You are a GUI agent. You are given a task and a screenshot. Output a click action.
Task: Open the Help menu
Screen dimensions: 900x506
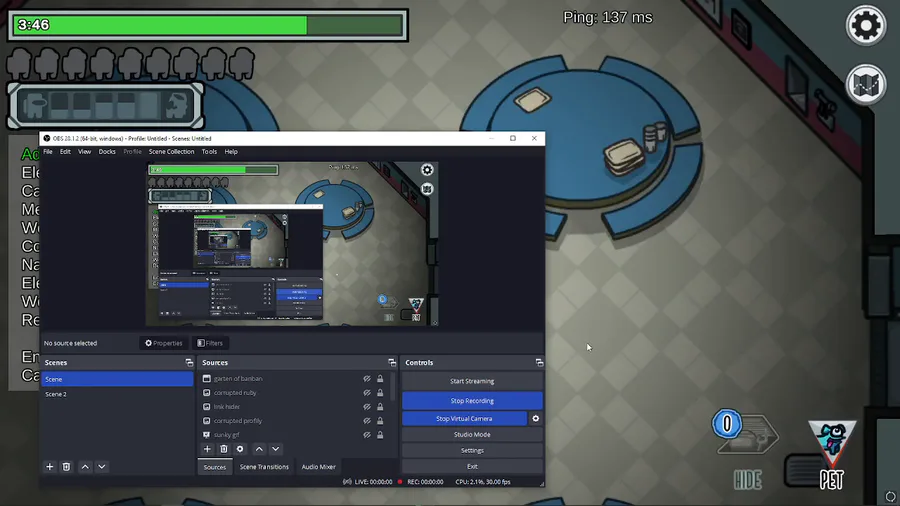(x=231, y=151)
